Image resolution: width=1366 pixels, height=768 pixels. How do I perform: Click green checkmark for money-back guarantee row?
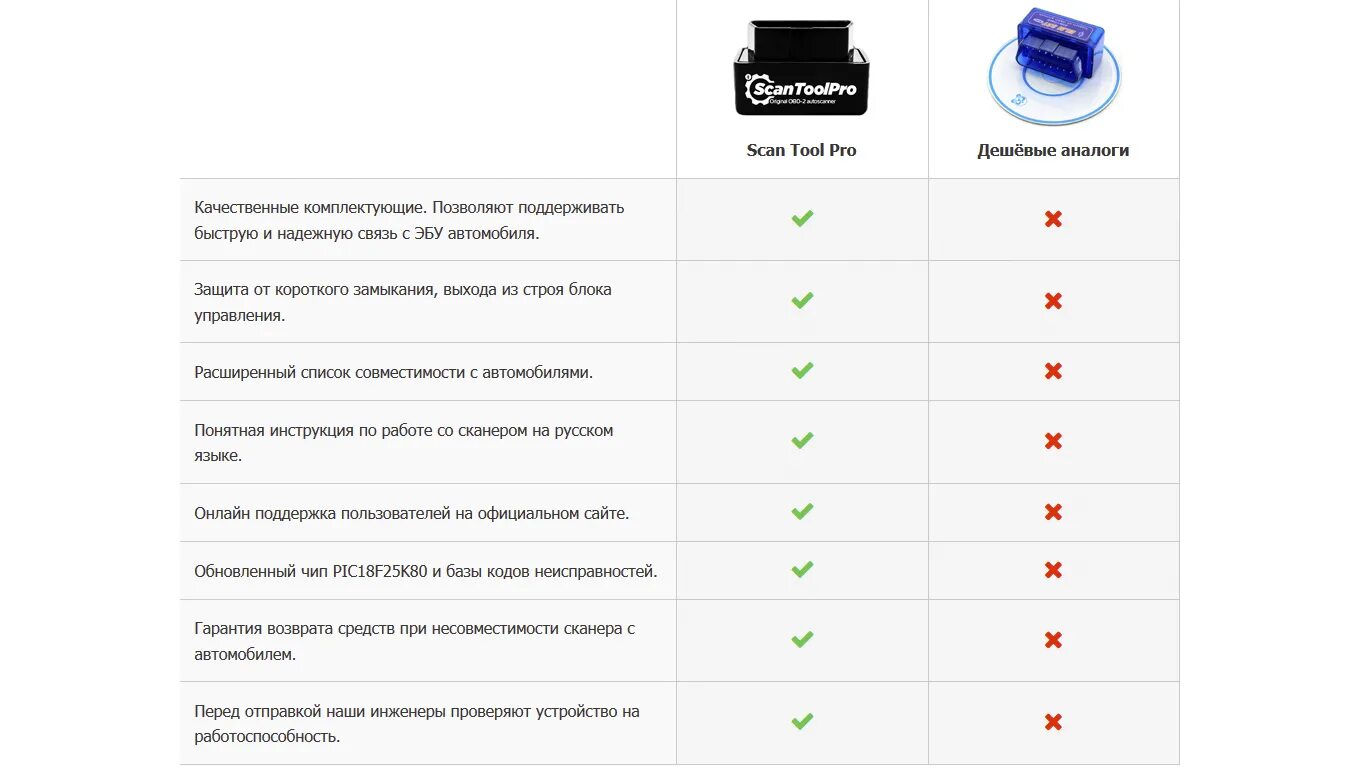tap(802, 639)
